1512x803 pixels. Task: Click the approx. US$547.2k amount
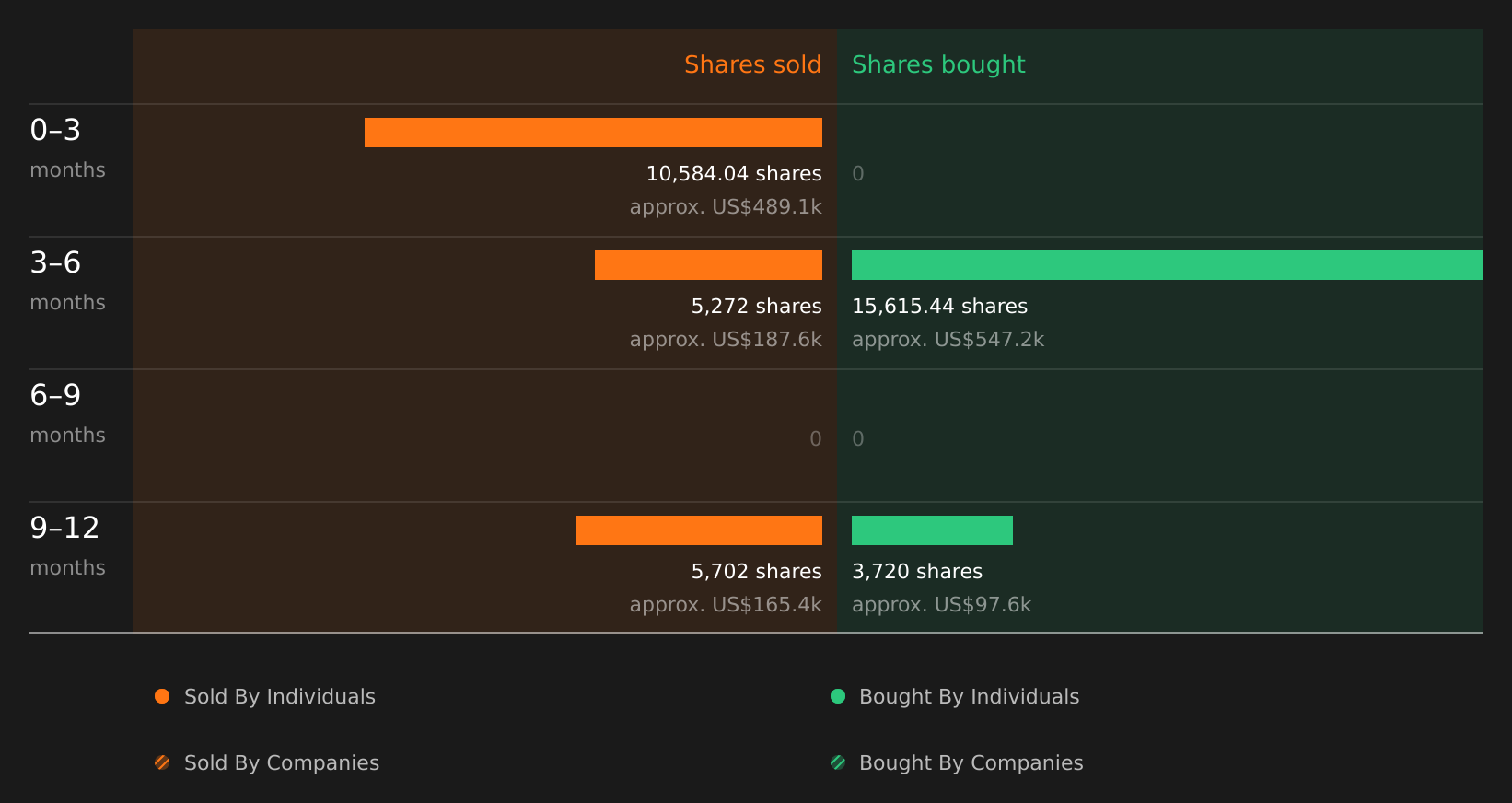[x=948, y=339]
